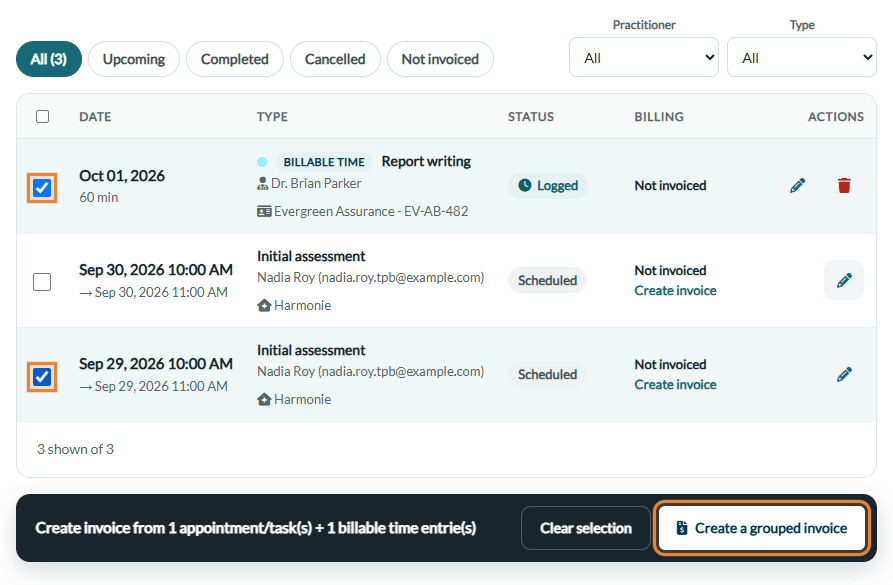This screenshot has height=585, width=893.
Task: Uncheck the Oct 01, 2026 row checkbox
Action: (x=42, y=188)
